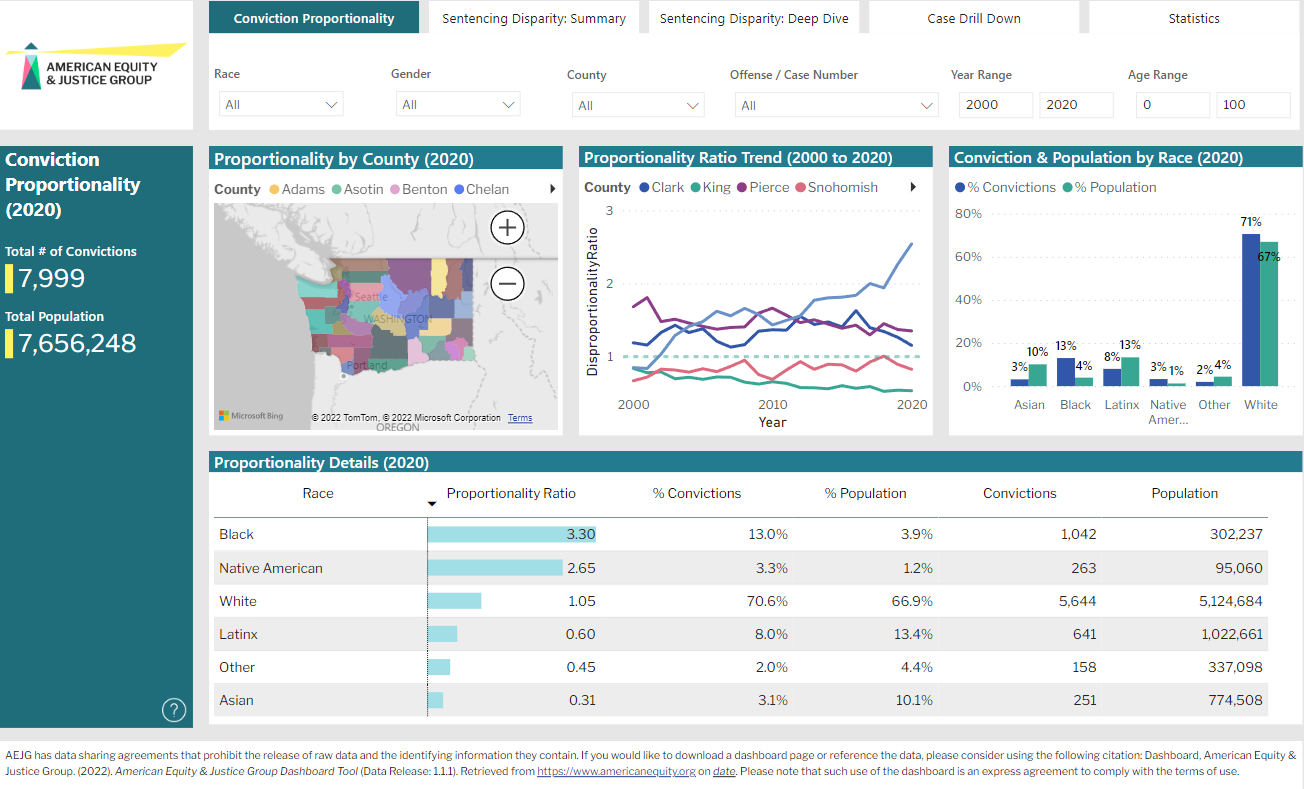Image resolution: width=1304 pixels, height=789 pixels.
Task: Sort by Proportionality Ratio column header
Action: point(511,493)
